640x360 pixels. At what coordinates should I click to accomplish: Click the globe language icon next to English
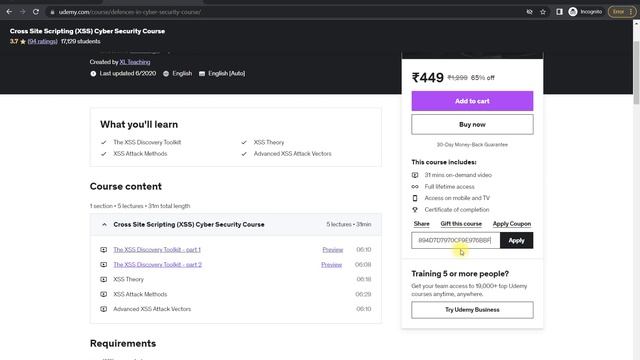pos(166,74)
